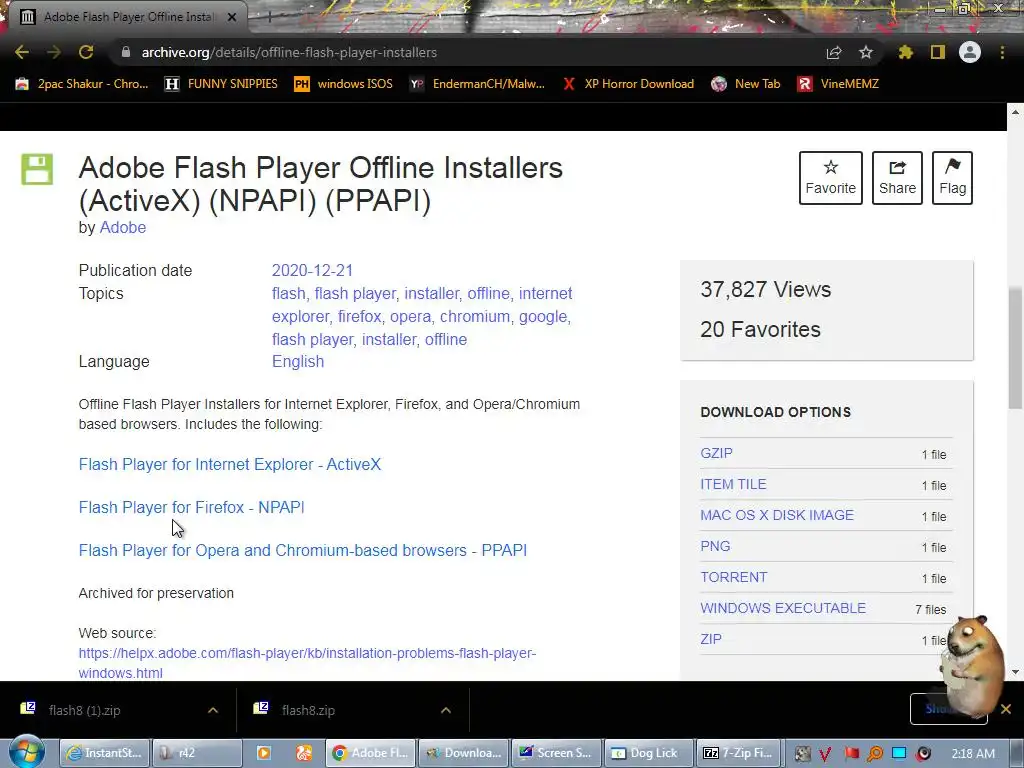Open Chrome three-dot menu
The width and height of the screenshot is (1024, 768).
[x=1002, y=52]
